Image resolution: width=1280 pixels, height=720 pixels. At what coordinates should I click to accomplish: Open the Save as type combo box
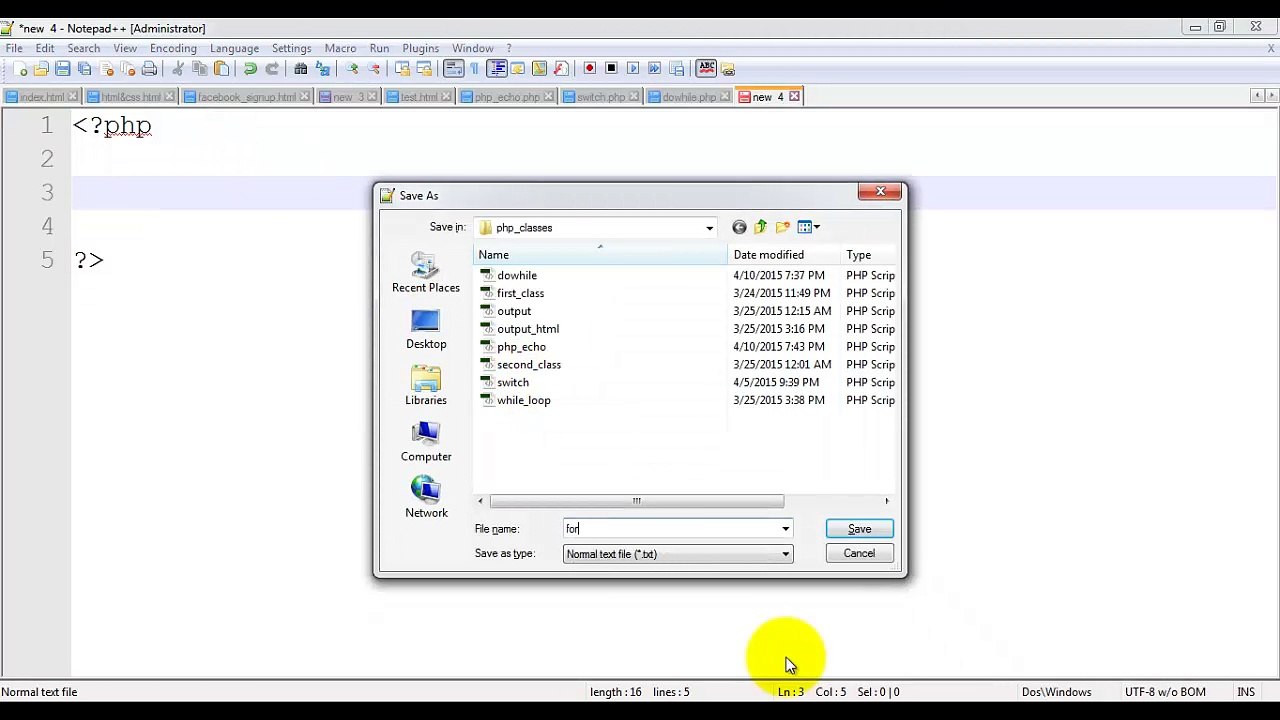(x=678, y=554)
